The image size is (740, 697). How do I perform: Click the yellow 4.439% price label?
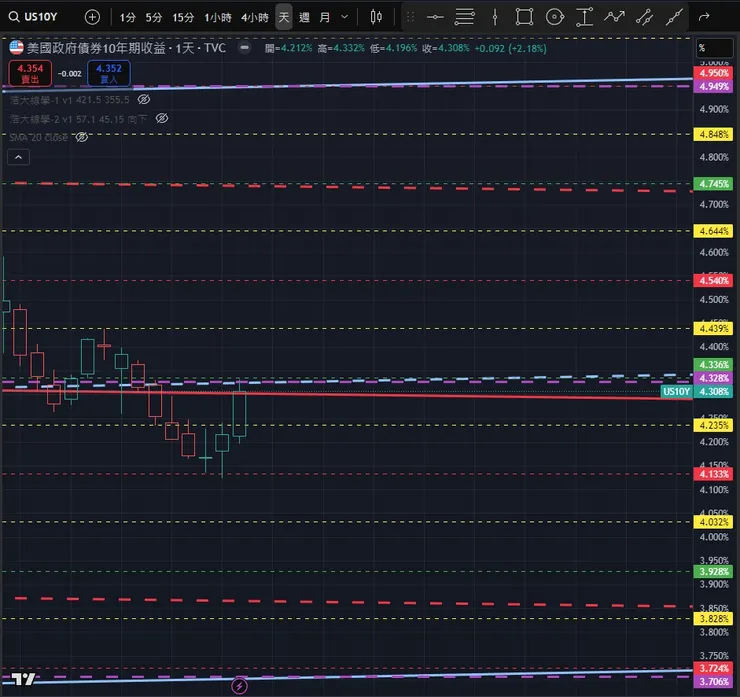pyautogui.click(x=713, y=329)
